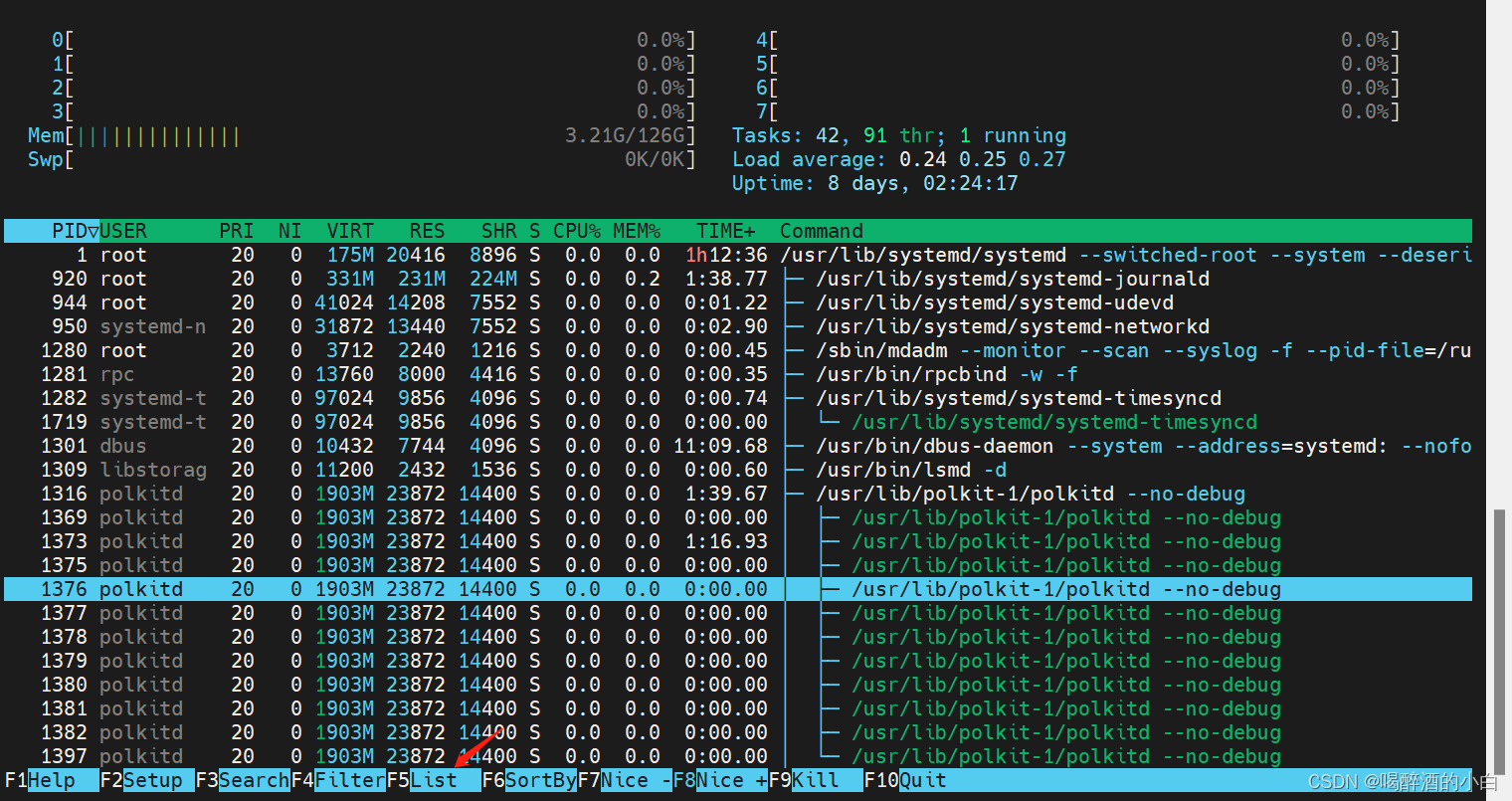Select the PID 1378 polkitd thread
Screen dimensions: 1512x801
(x=738, y=637)
